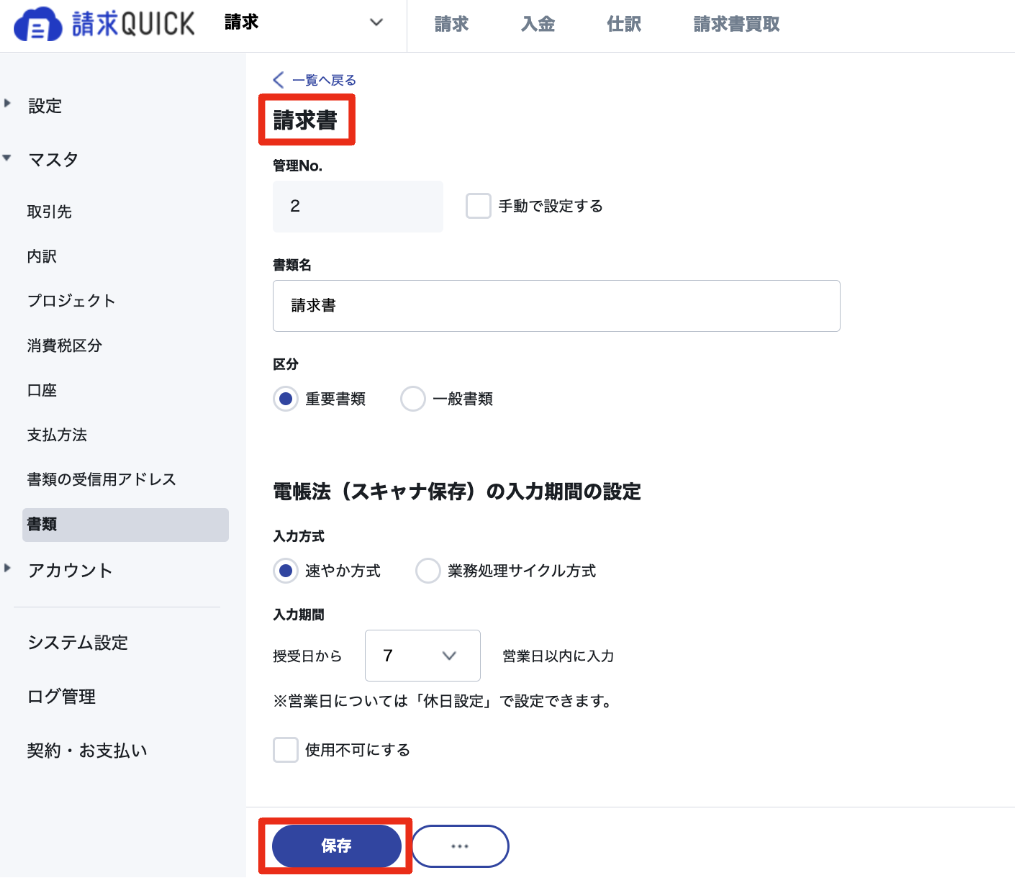Click the 管理No. field showing 2
The width and height of the screenshot is (1015, 882).
pyautogui.click(x=358, y=206)
